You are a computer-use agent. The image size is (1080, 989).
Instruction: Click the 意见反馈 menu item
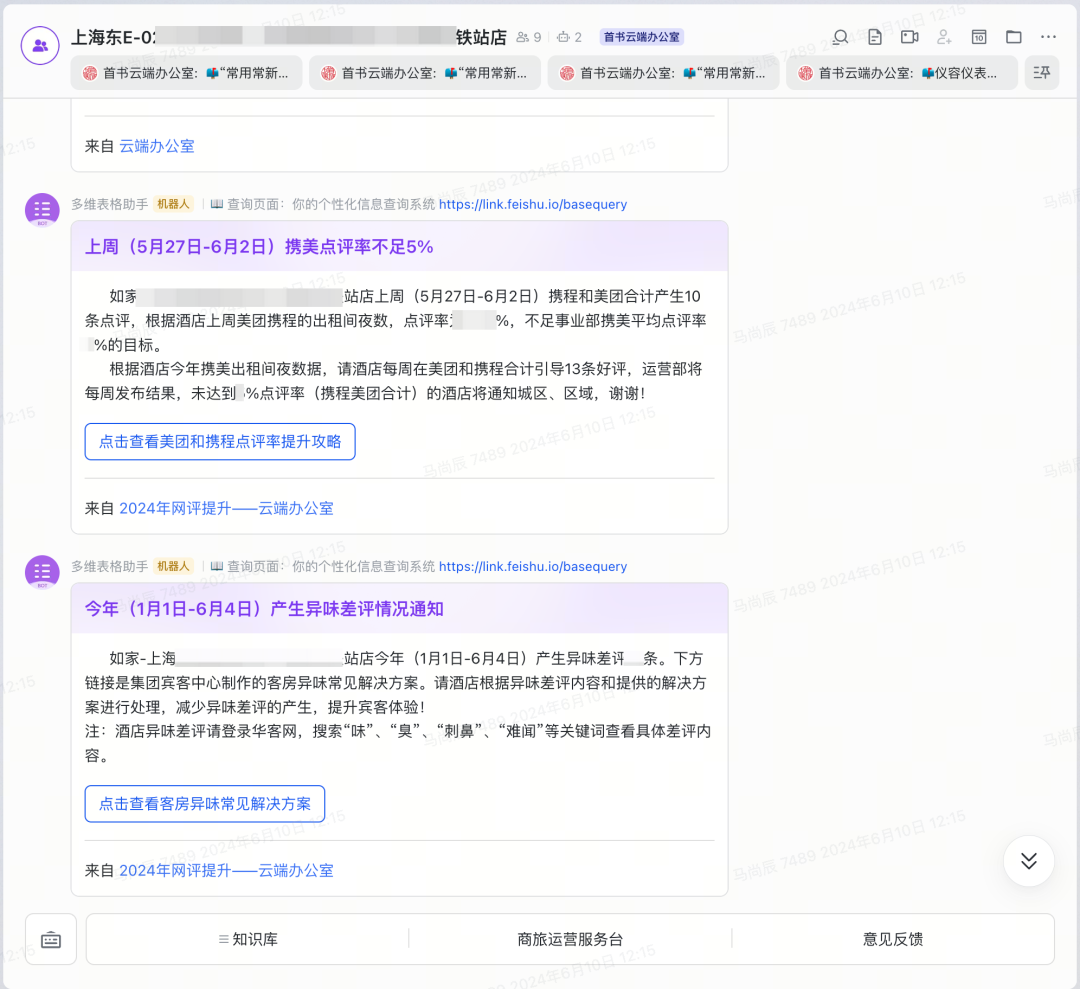coord(893,939)
